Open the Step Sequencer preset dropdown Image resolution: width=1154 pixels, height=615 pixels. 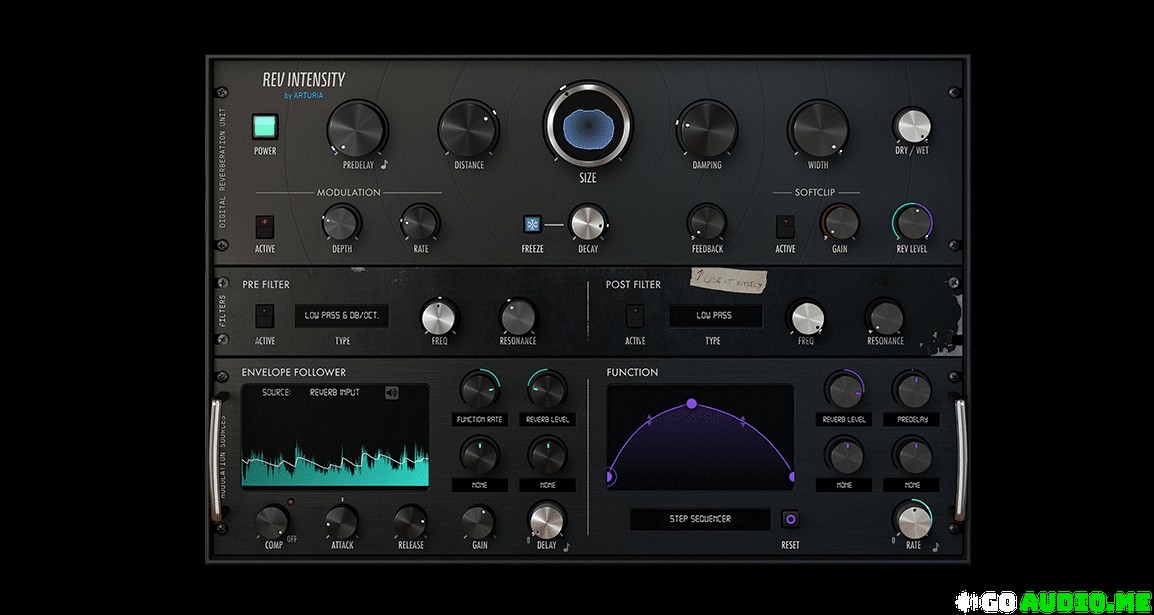coord(700,519)
